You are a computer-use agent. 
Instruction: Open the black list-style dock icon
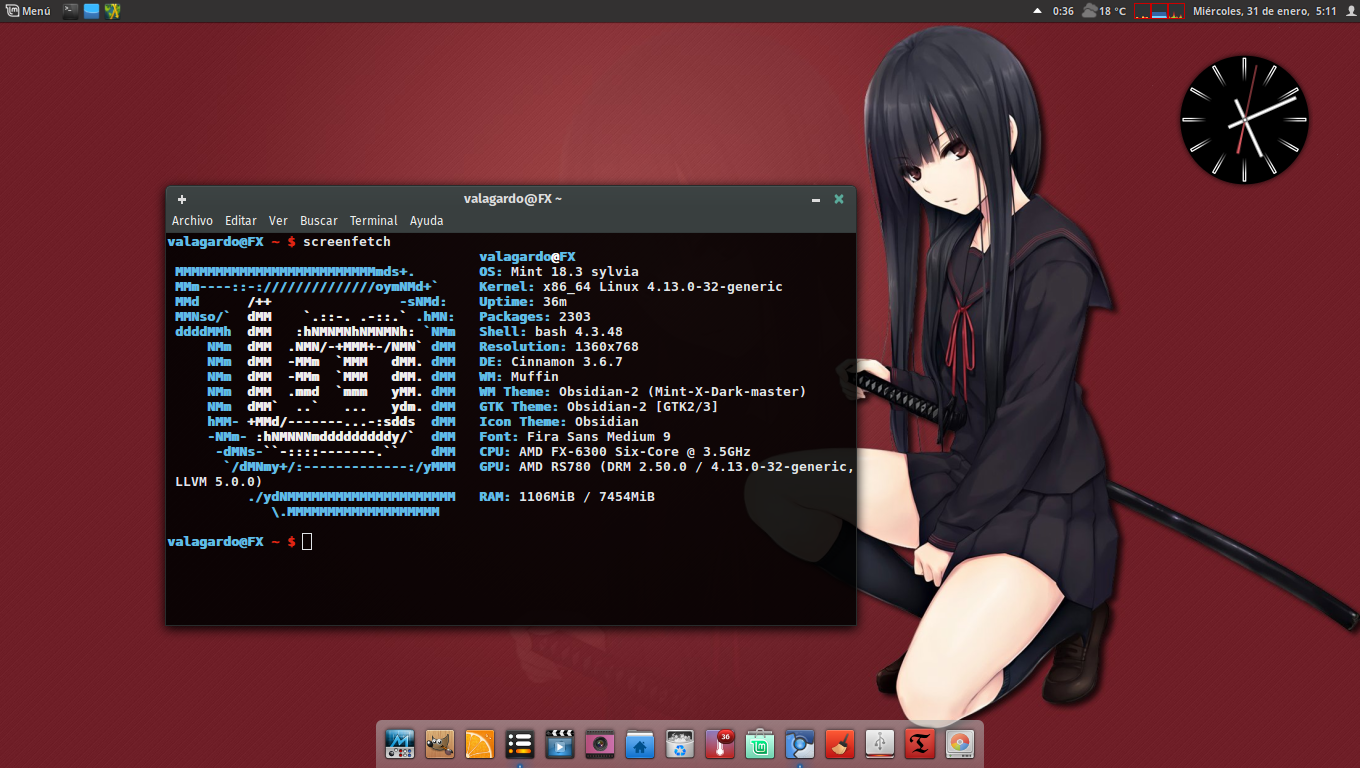click(x=520, y=744)
